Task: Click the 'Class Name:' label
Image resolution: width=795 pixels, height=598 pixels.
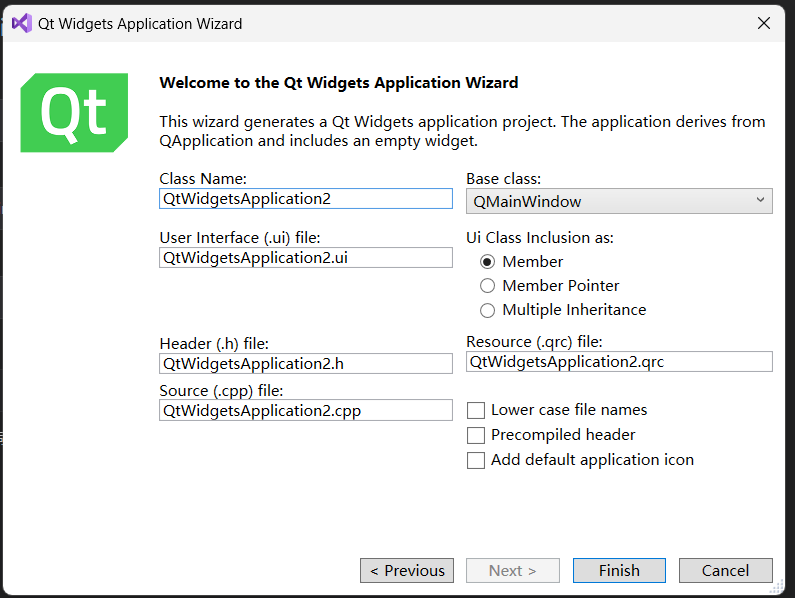Action: click(x=203, y=179)
